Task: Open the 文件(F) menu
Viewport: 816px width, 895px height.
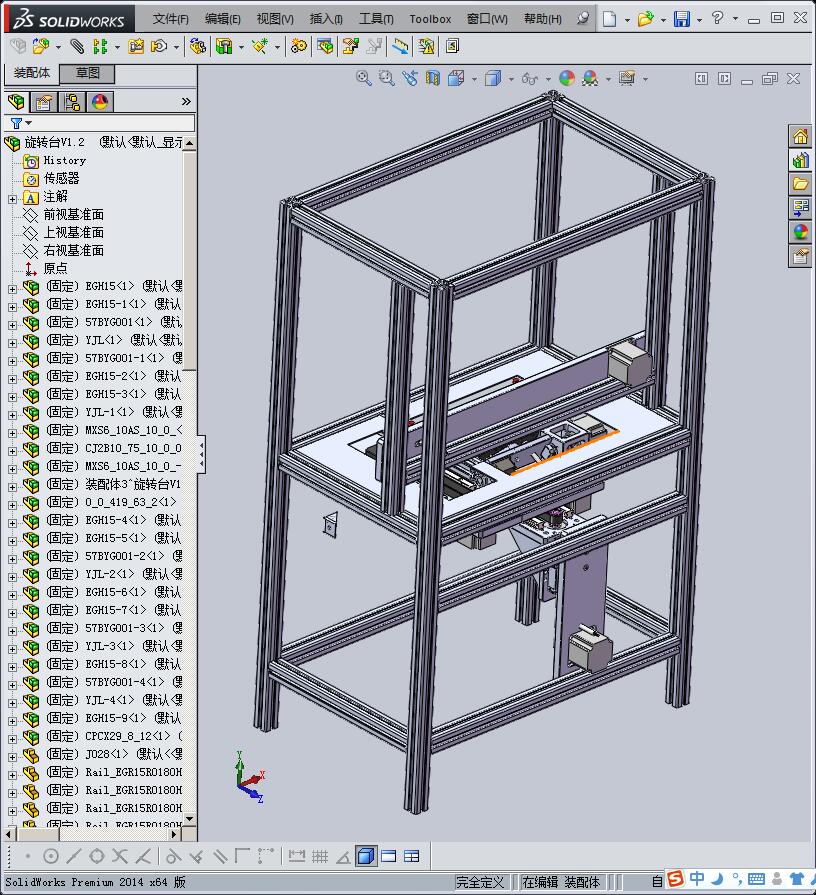Action: pyautogui.click(x=171, y=19)
